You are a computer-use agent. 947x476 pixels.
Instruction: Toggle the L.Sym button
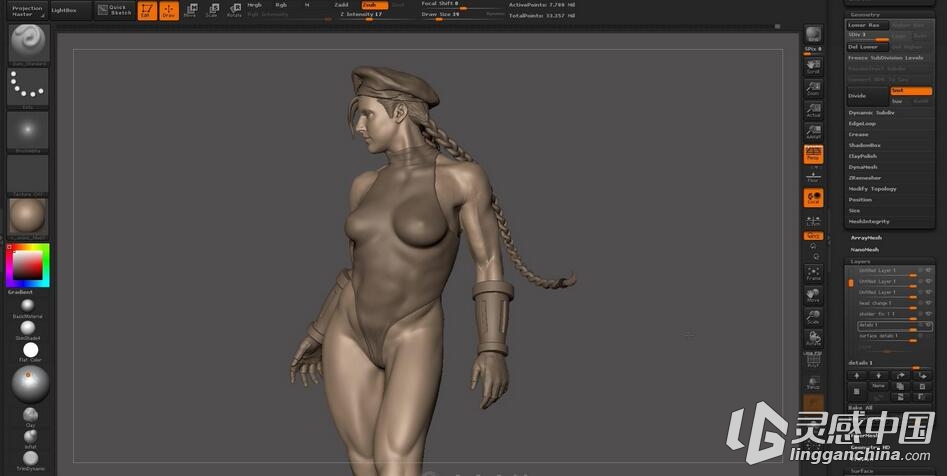(x=814, y=220)
